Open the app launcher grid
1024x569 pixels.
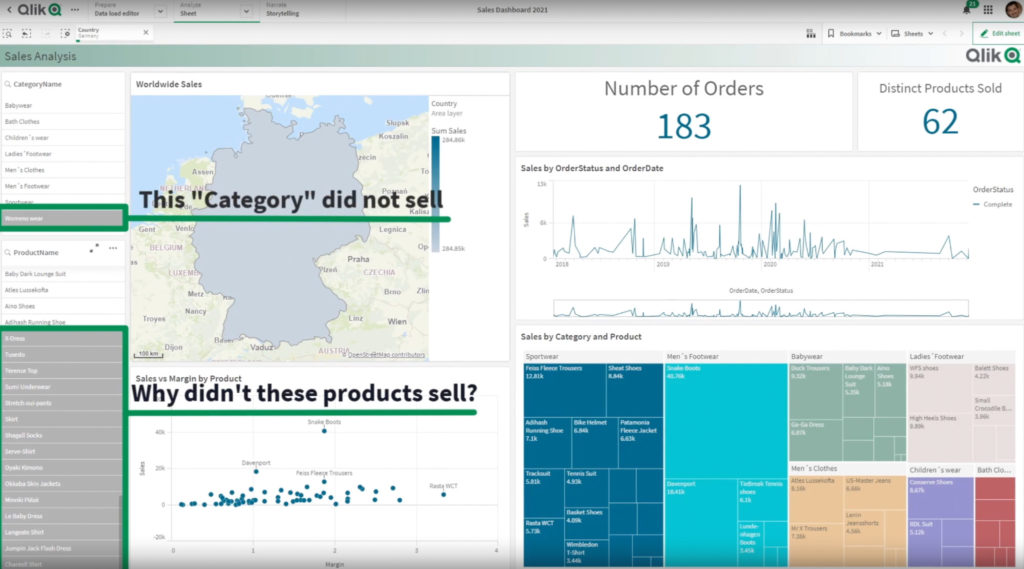[988, 10]
